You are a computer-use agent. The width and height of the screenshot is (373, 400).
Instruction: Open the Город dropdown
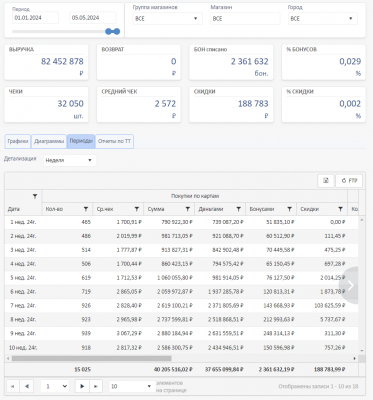pyautogui.click(x=323, y=19)
